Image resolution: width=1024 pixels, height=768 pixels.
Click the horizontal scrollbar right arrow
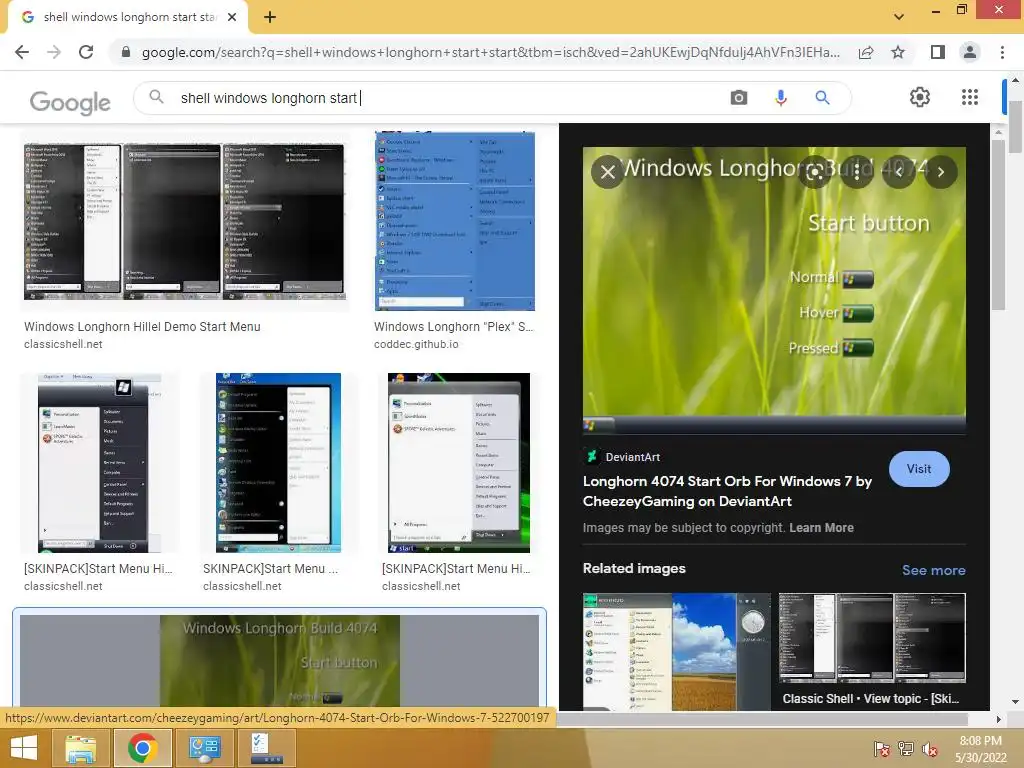pyautogui.click(x=998, y=719)
